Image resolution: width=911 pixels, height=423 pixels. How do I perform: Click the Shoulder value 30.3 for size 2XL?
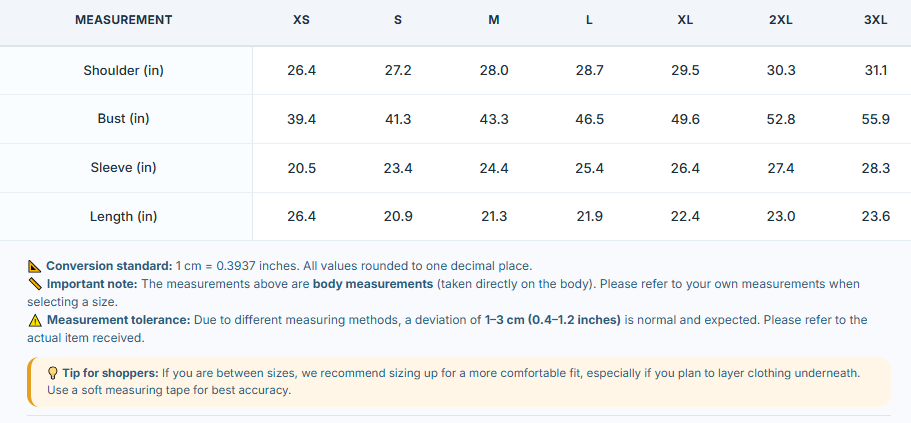click(781, 70)
